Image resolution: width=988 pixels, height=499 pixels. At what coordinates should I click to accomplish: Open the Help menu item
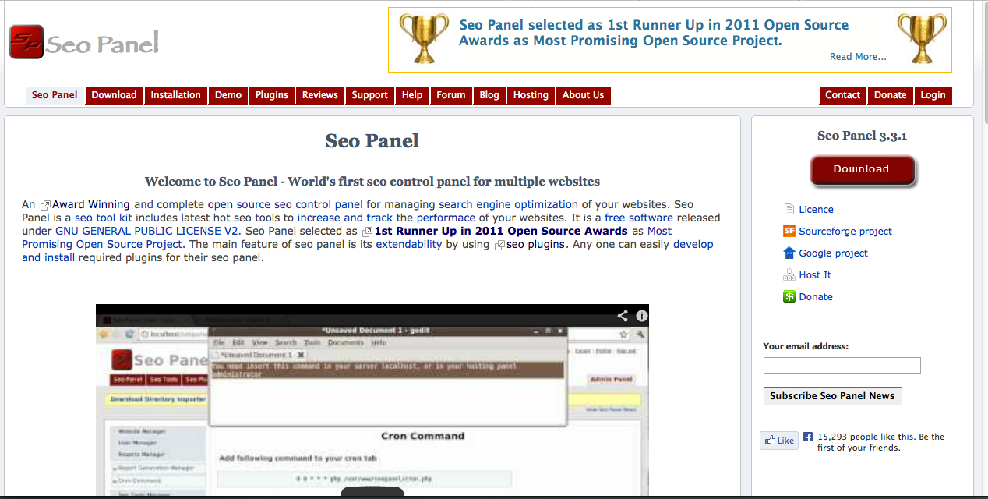[x=412, y=95]
